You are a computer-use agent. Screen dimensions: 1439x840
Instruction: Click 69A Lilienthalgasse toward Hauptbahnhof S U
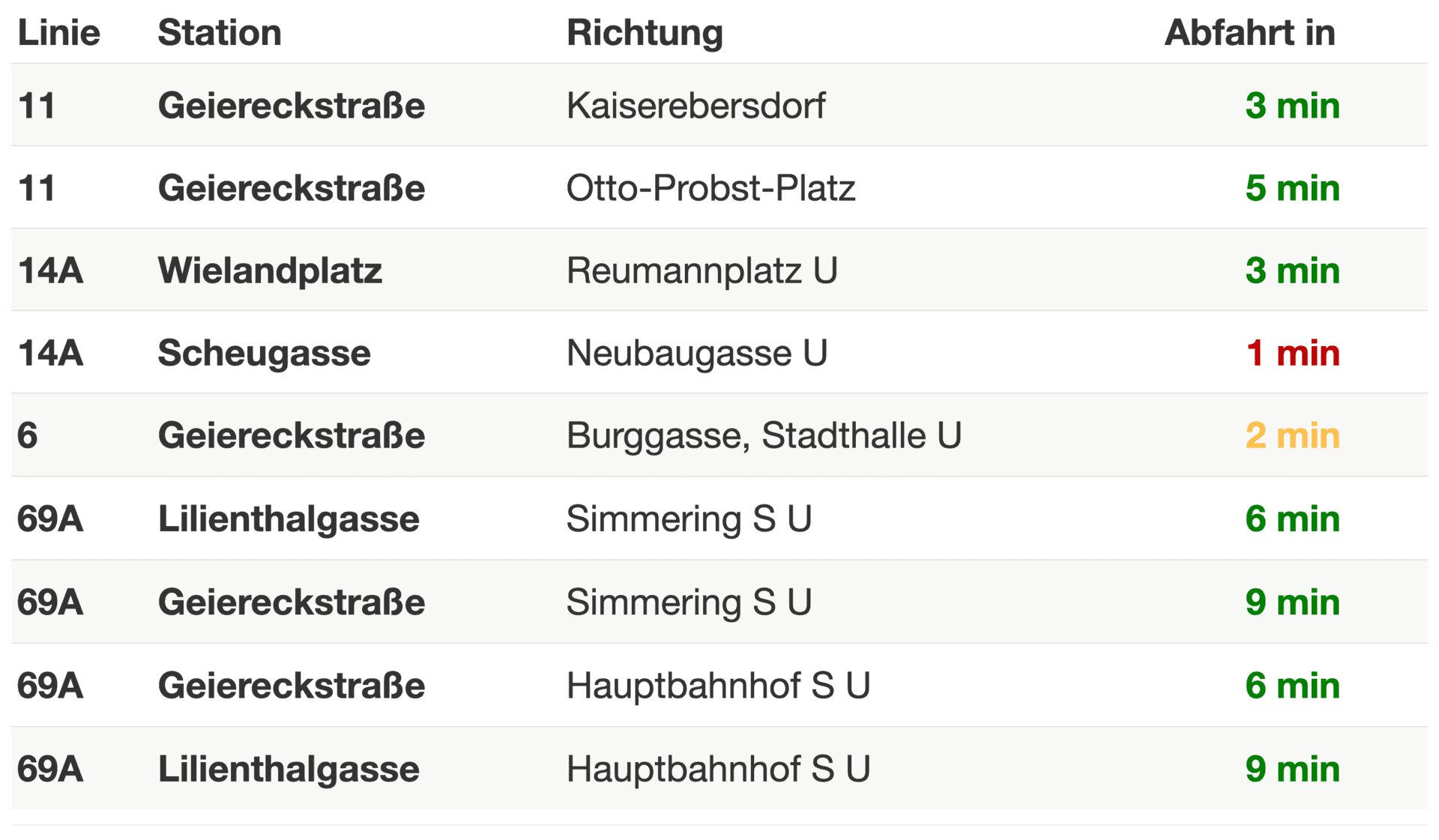tap(719, 768)
